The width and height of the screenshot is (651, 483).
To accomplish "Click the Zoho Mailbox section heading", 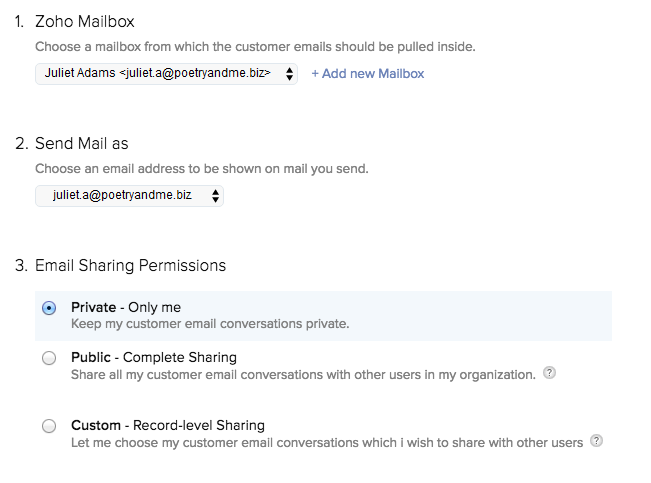I will (x=85, y=21).
